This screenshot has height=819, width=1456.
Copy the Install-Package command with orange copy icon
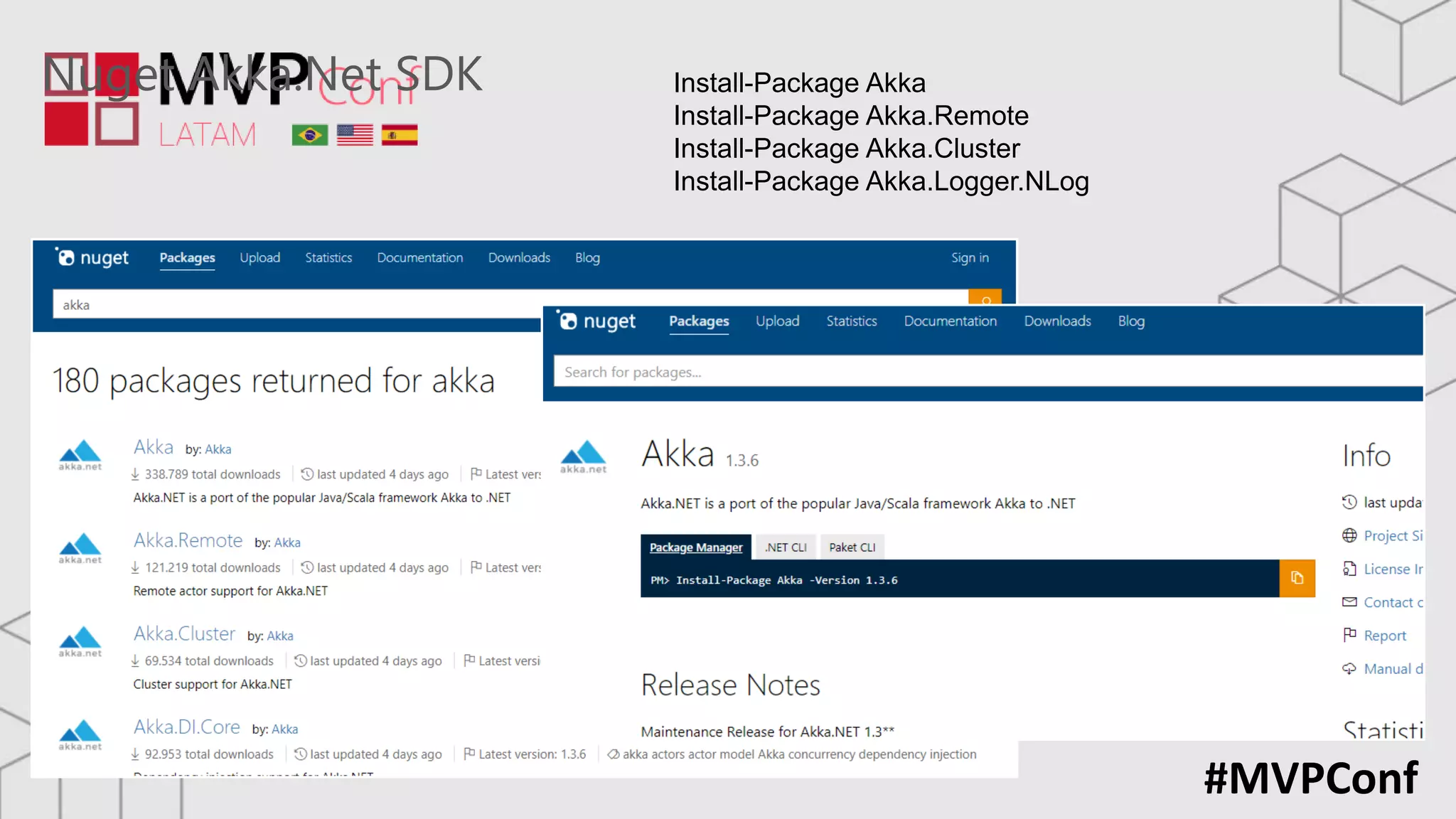coord(1297,578)
